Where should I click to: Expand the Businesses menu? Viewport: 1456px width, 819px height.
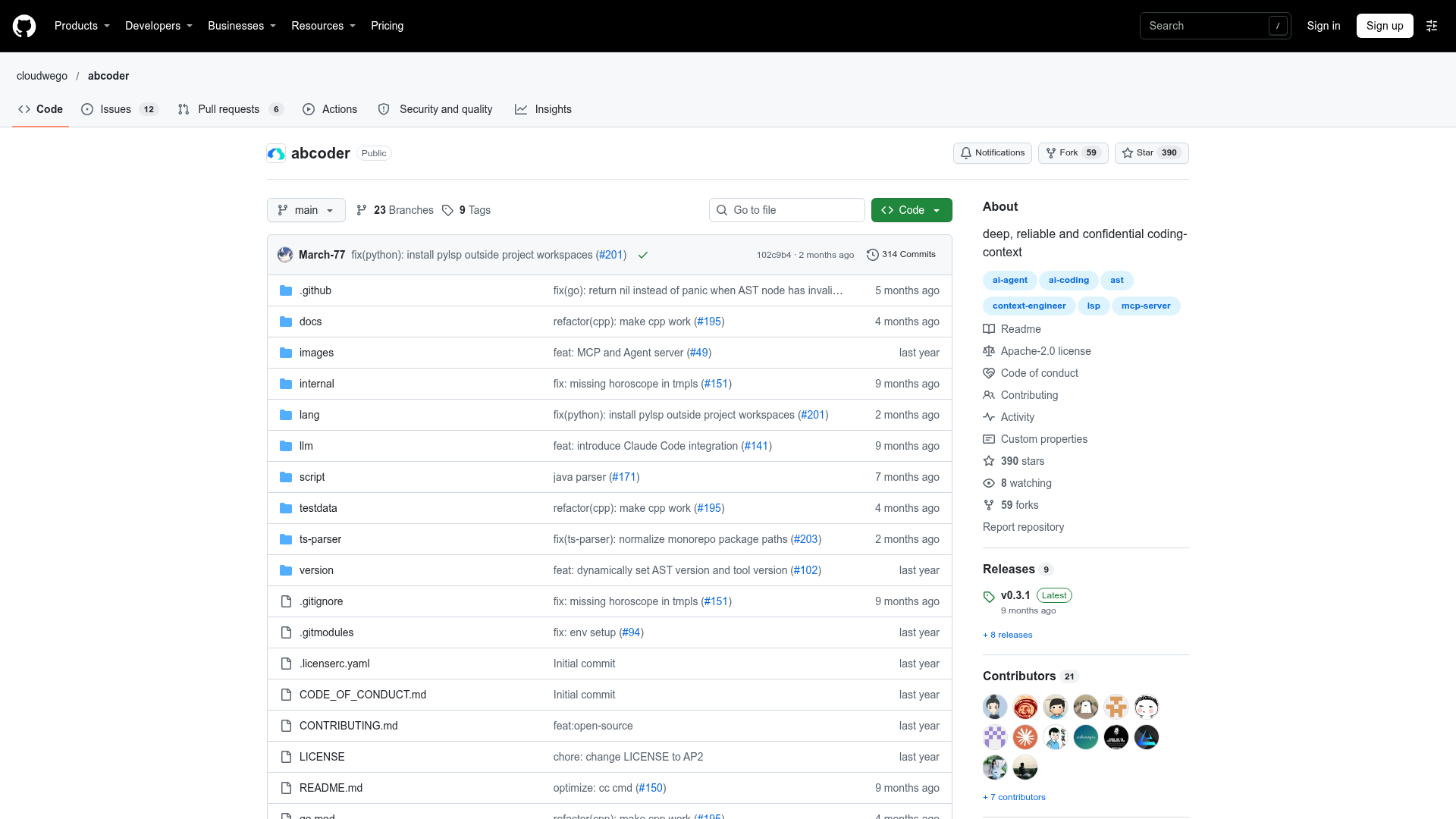[x=242, y=26]
